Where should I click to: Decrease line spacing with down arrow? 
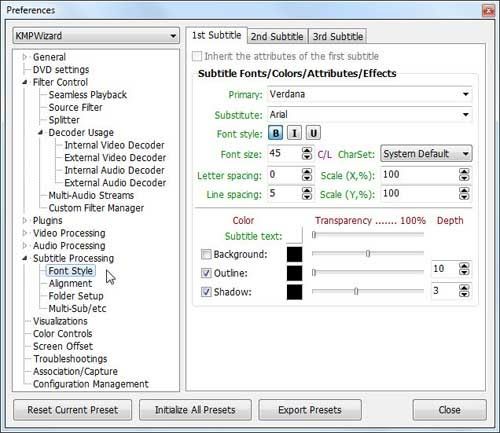[307, 197]
